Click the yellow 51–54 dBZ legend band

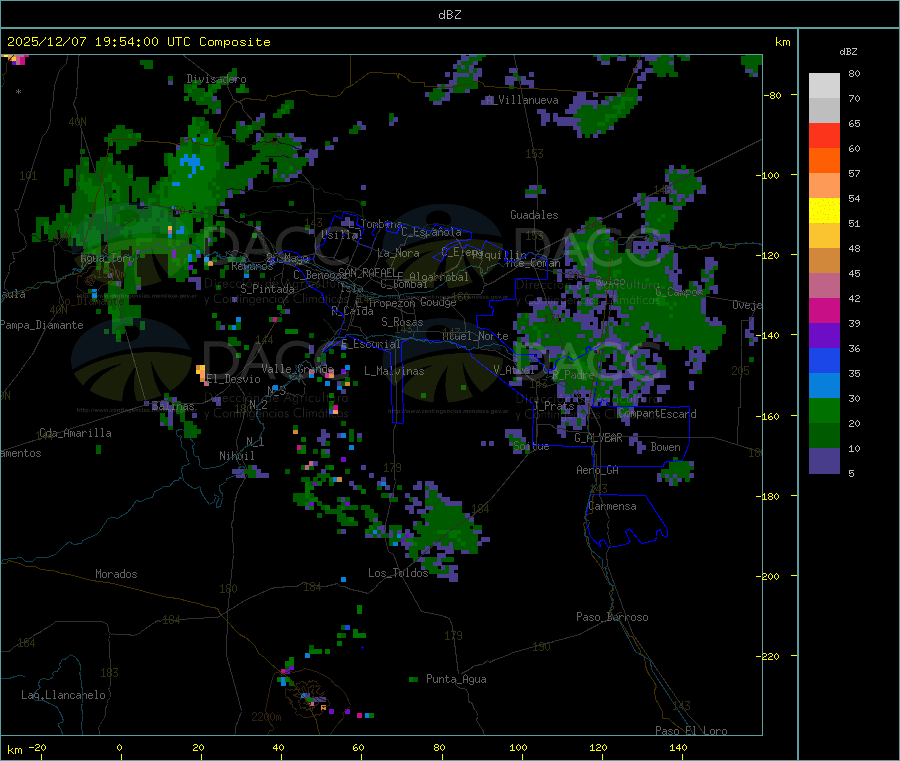click(x=824, y=211)
